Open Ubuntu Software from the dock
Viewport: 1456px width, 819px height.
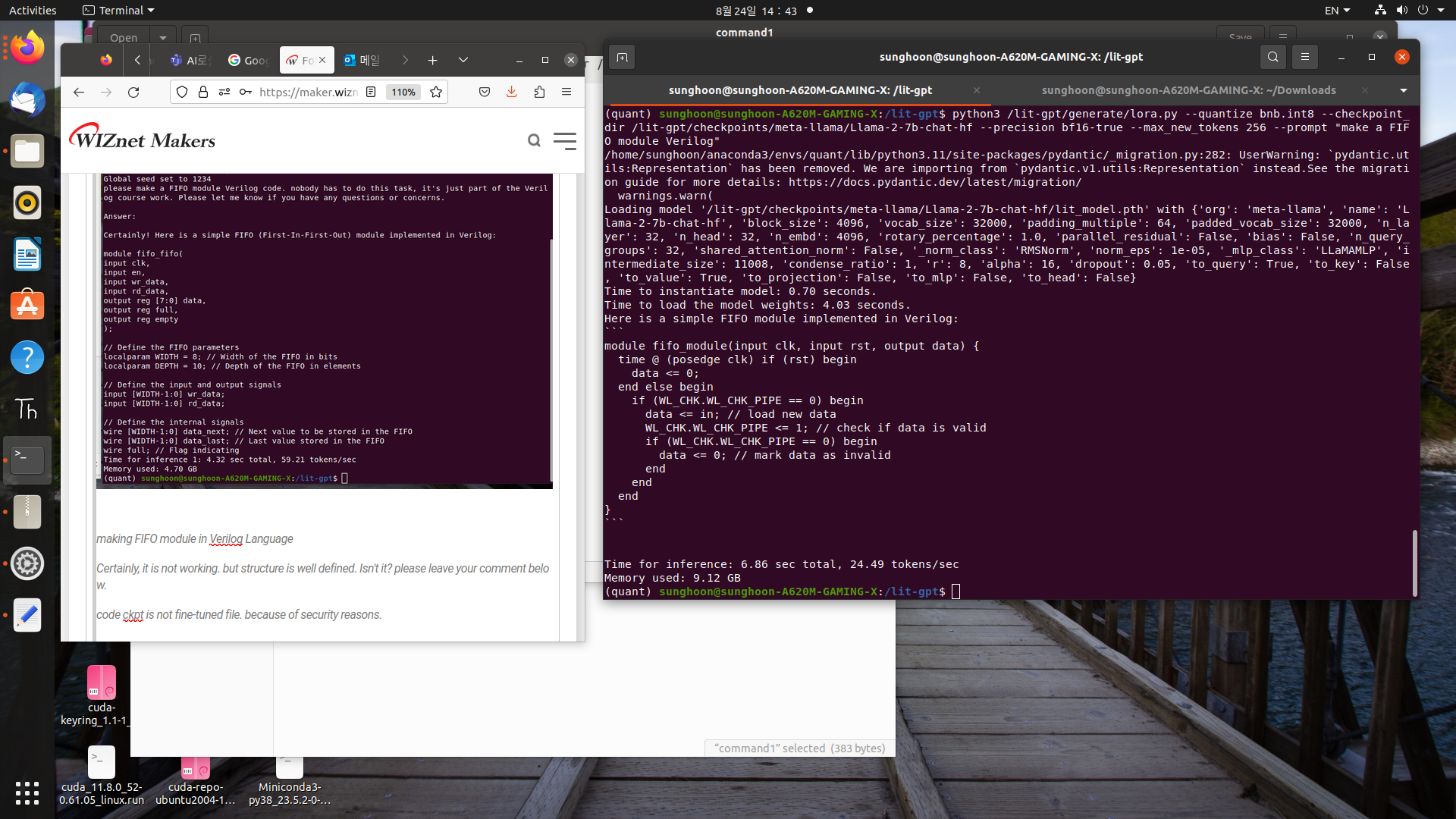tap(27, 306)
